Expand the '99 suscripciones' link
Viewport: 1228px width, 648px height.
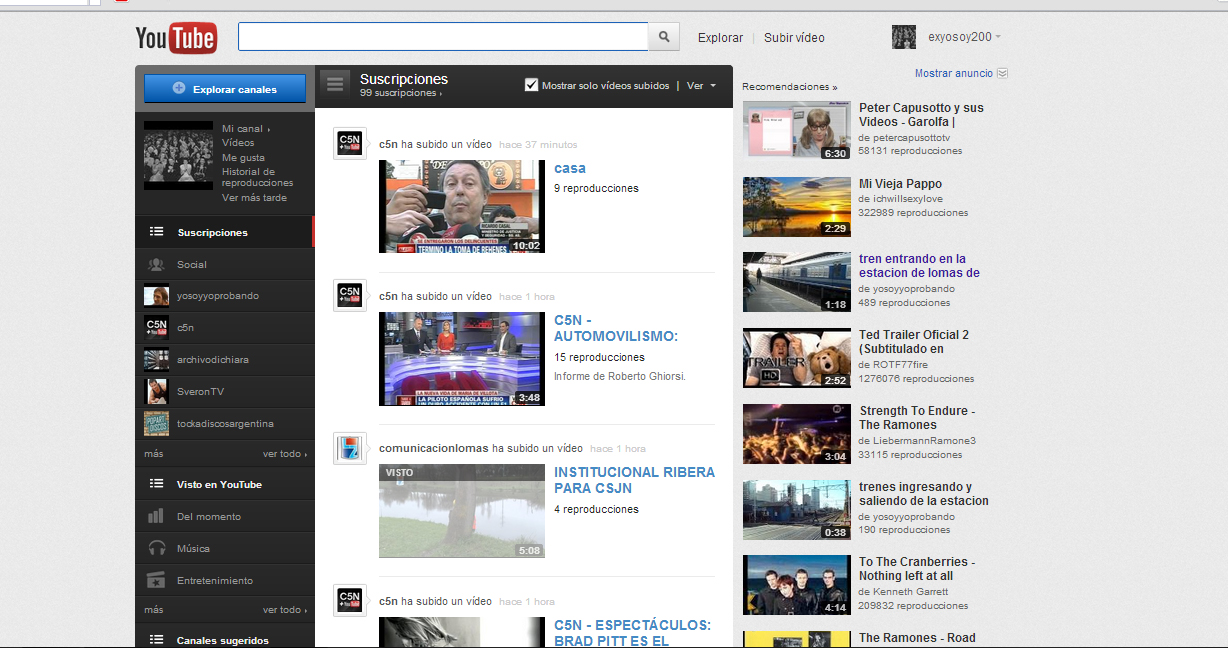pos(401,93)
